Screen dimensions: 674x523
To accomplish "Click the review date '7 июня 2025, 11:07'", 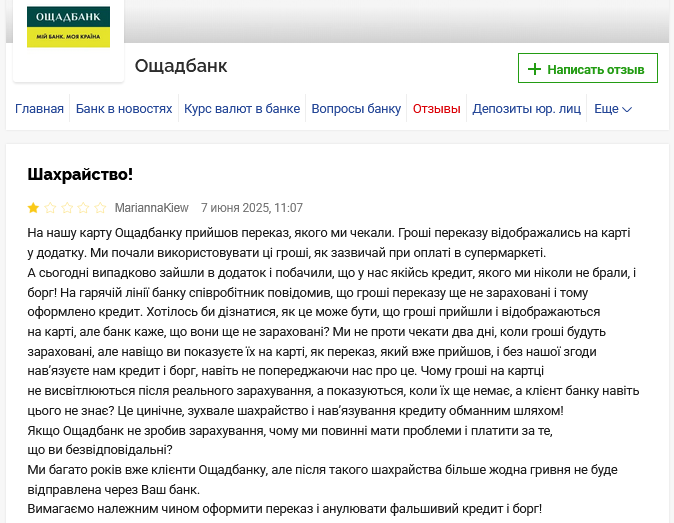I will point(252,208).
